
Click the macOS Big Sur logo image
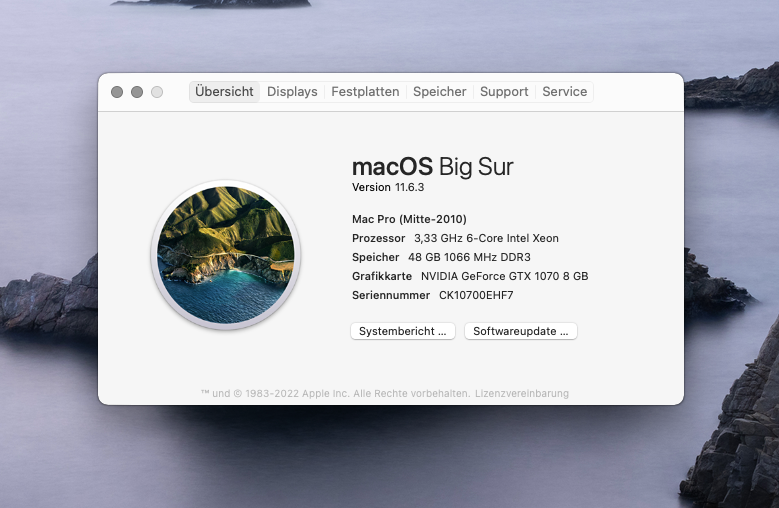(226, 255)
